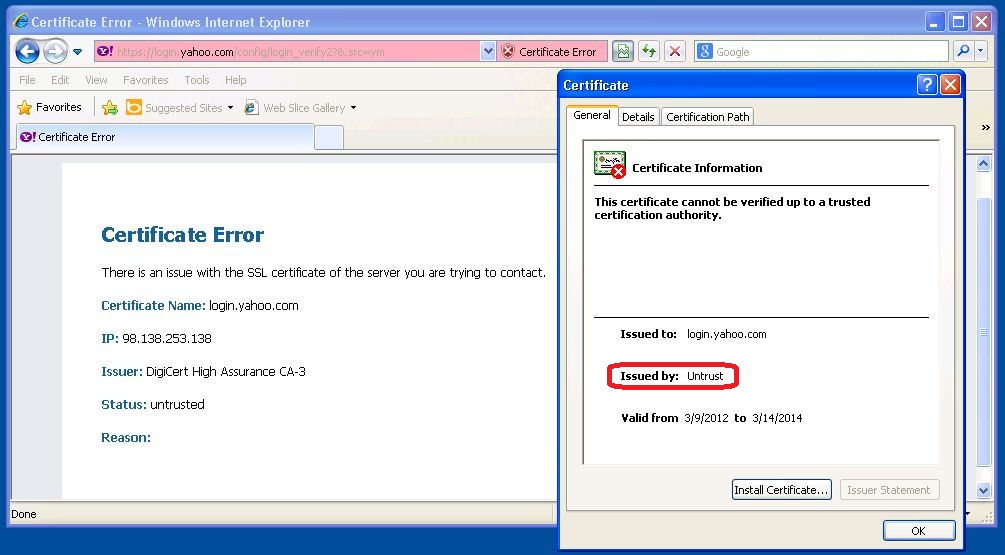Open the Favorites menu in menu bar
Viewport: 1005px width, 555px height.
tap(145, 80)
